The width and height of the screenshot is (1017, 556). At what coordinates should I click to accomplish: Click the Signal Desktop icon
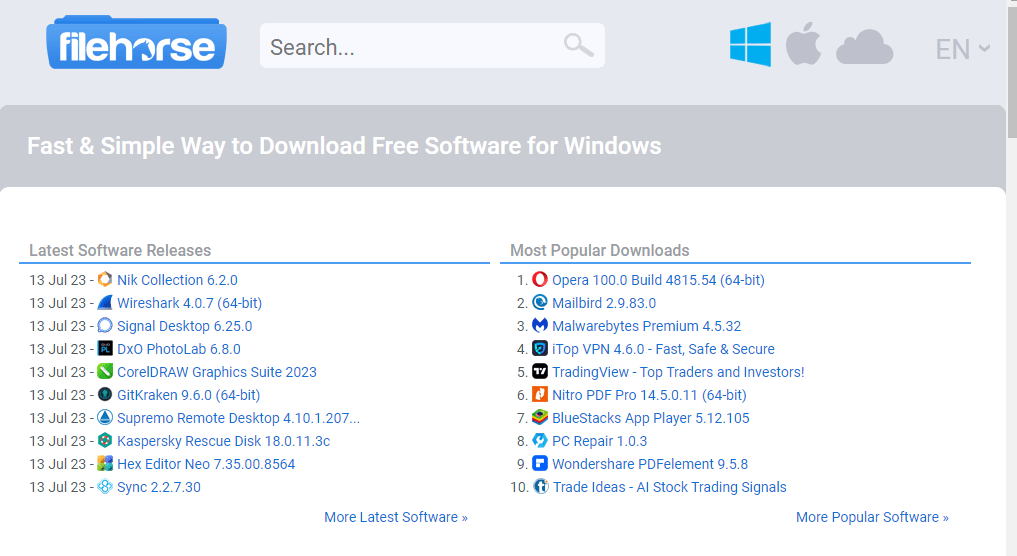coord(105,326)
